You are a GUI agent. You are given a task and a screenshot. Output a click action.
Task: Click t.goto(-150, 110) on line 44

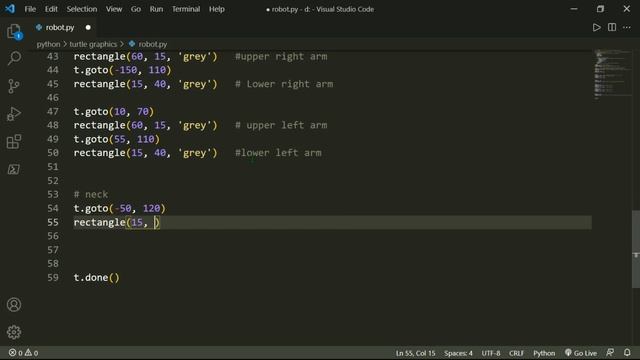click(x=122, y=70)
